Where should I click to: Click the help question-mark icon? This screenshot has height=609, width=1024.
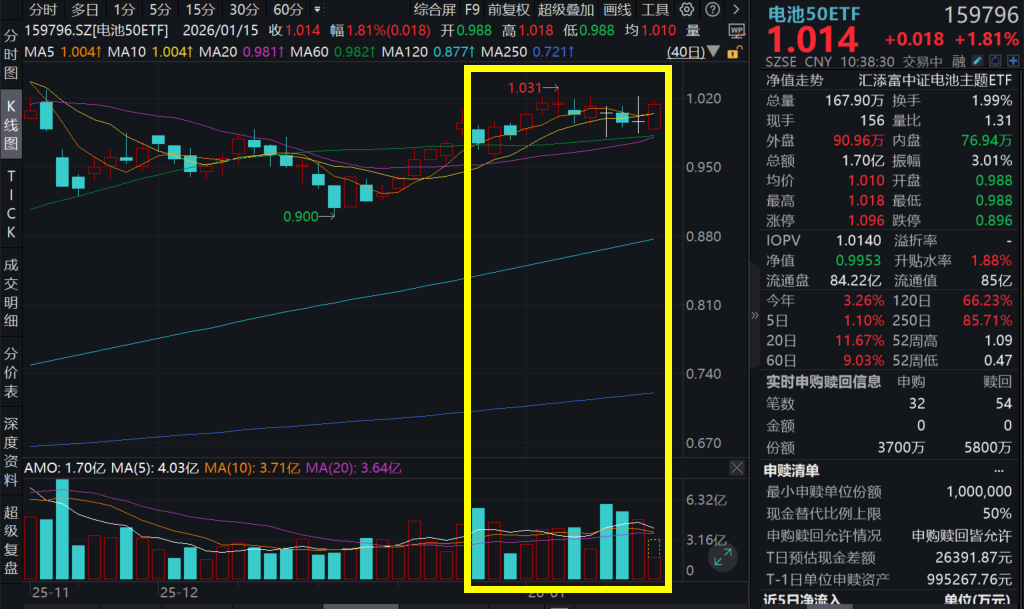711,8
